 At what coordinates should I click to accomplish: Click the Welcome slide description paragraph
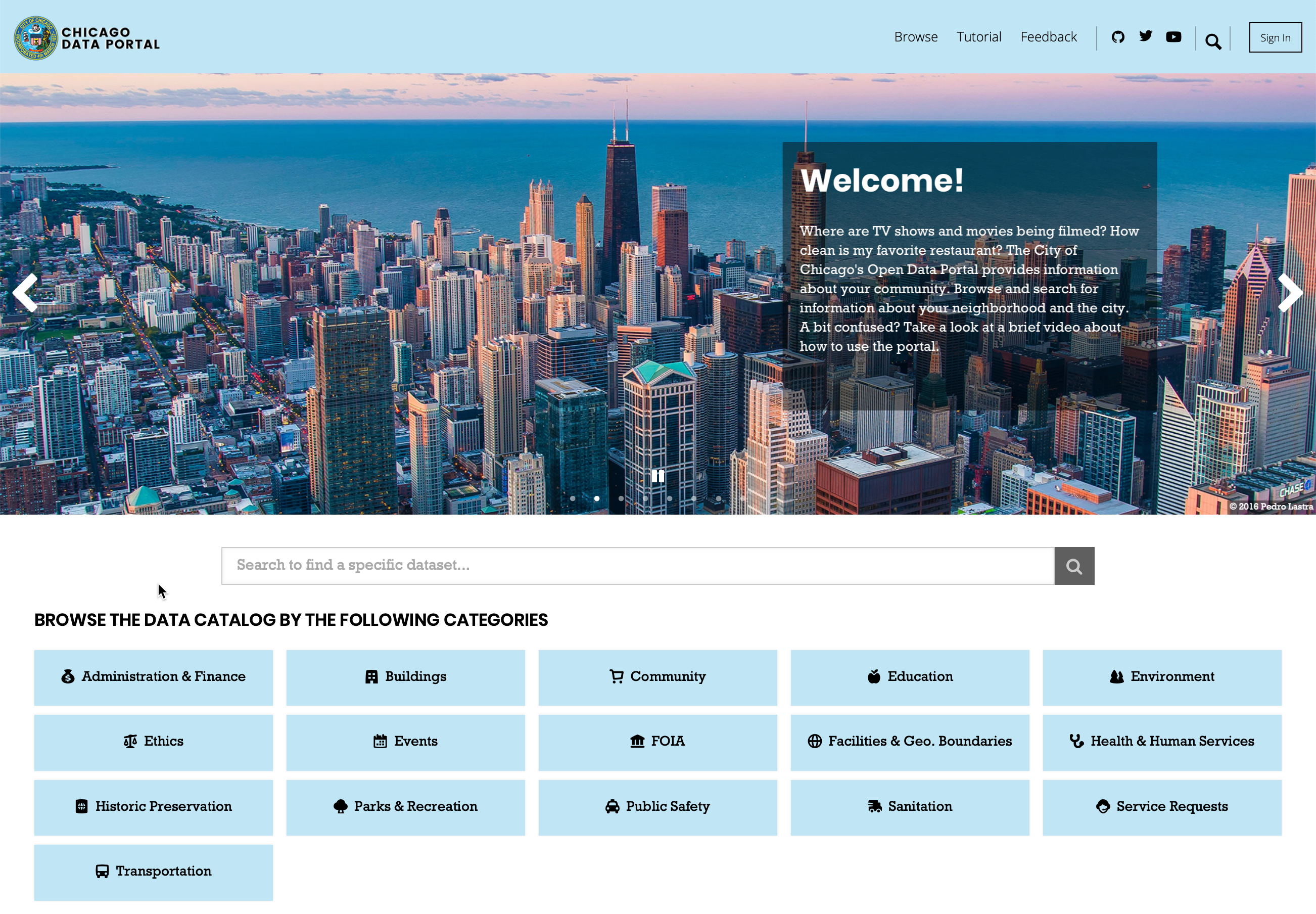click(969, 289)
